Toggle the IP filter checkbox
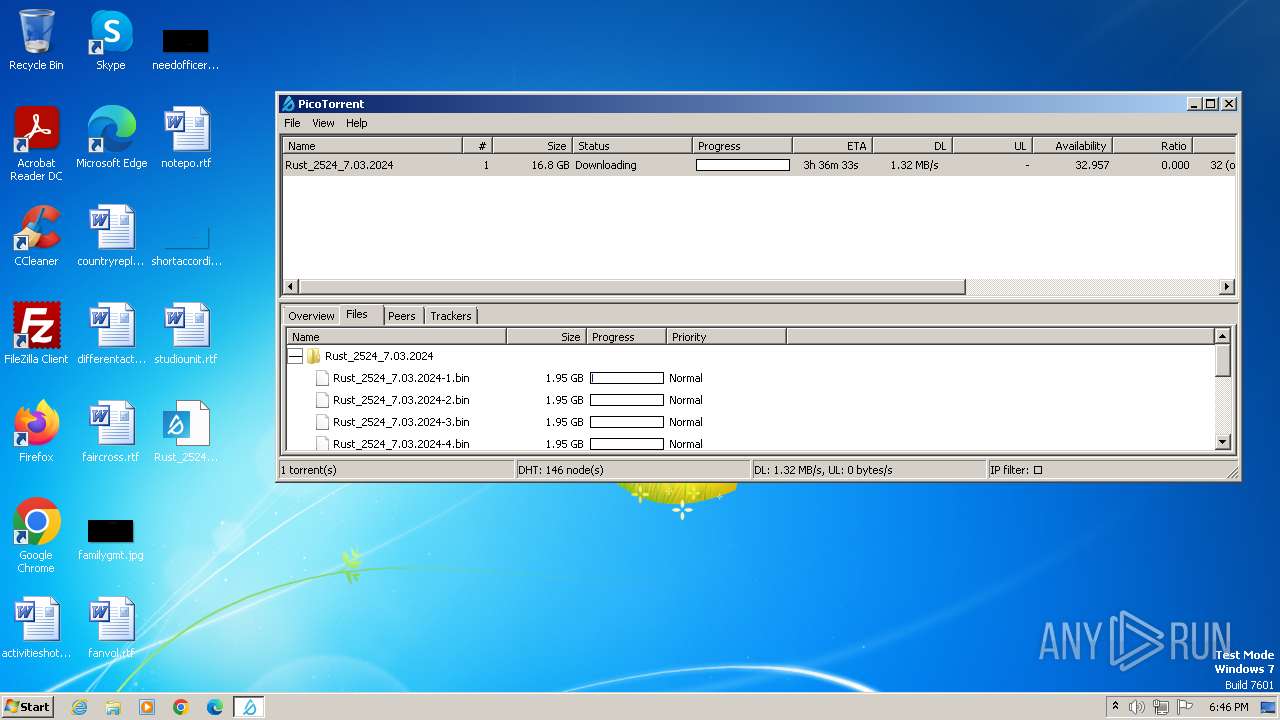Viewport: 1280px width, 720px height. (1037, 470)
